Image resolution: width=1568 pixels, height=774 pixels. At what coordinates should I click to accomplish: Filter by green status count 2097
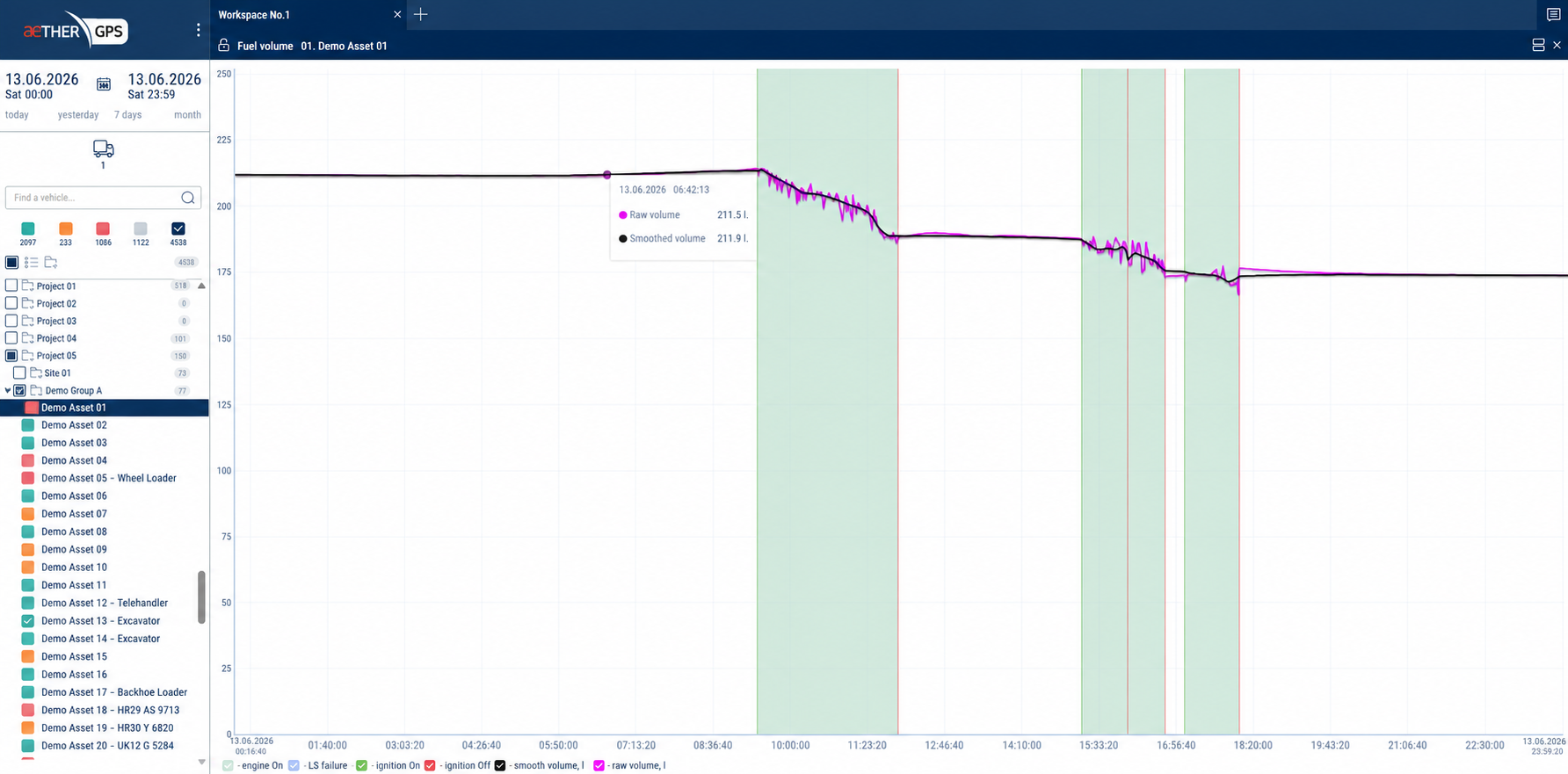pos(28,228)
